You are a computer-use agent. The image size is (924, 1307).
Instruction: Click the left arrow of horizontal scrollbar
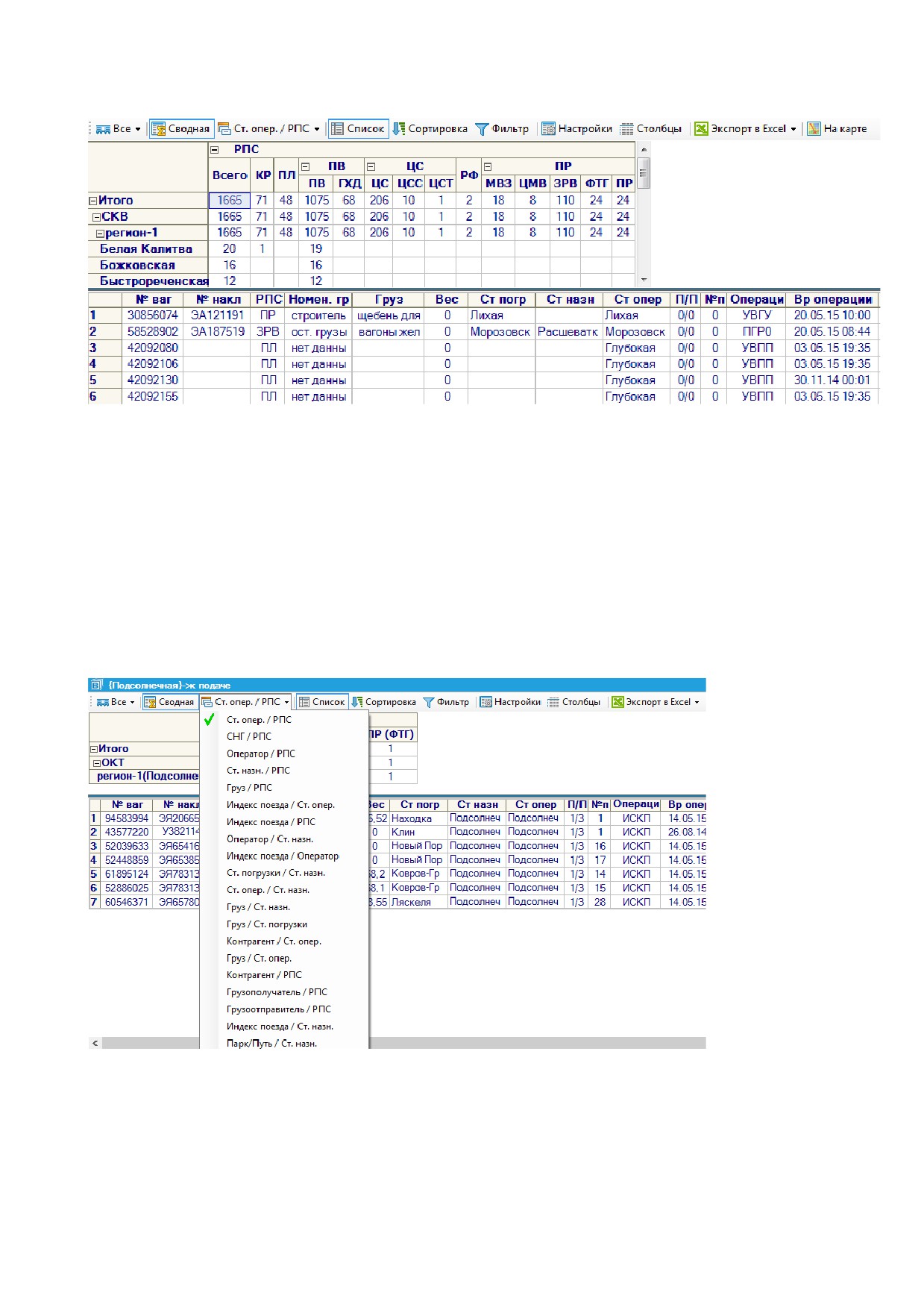pyautogui.click(x=95, y=1043)
